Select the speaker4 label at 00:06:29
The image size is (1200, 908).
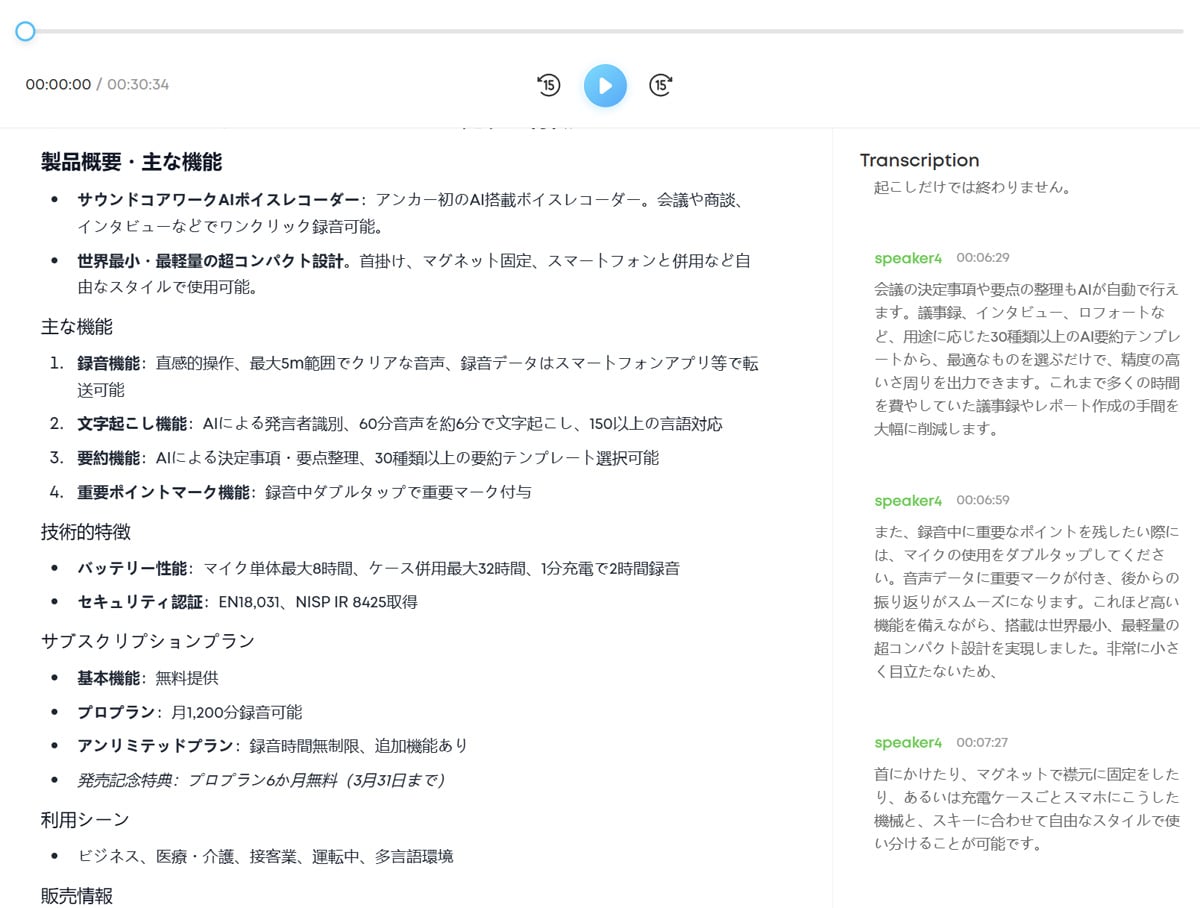[x=908, y=258]
